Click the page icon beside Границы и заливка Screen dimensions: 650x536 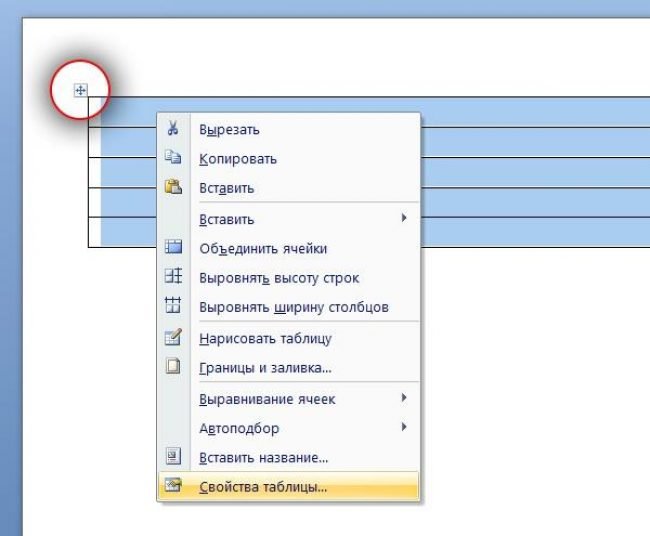[x=173, y=367]
